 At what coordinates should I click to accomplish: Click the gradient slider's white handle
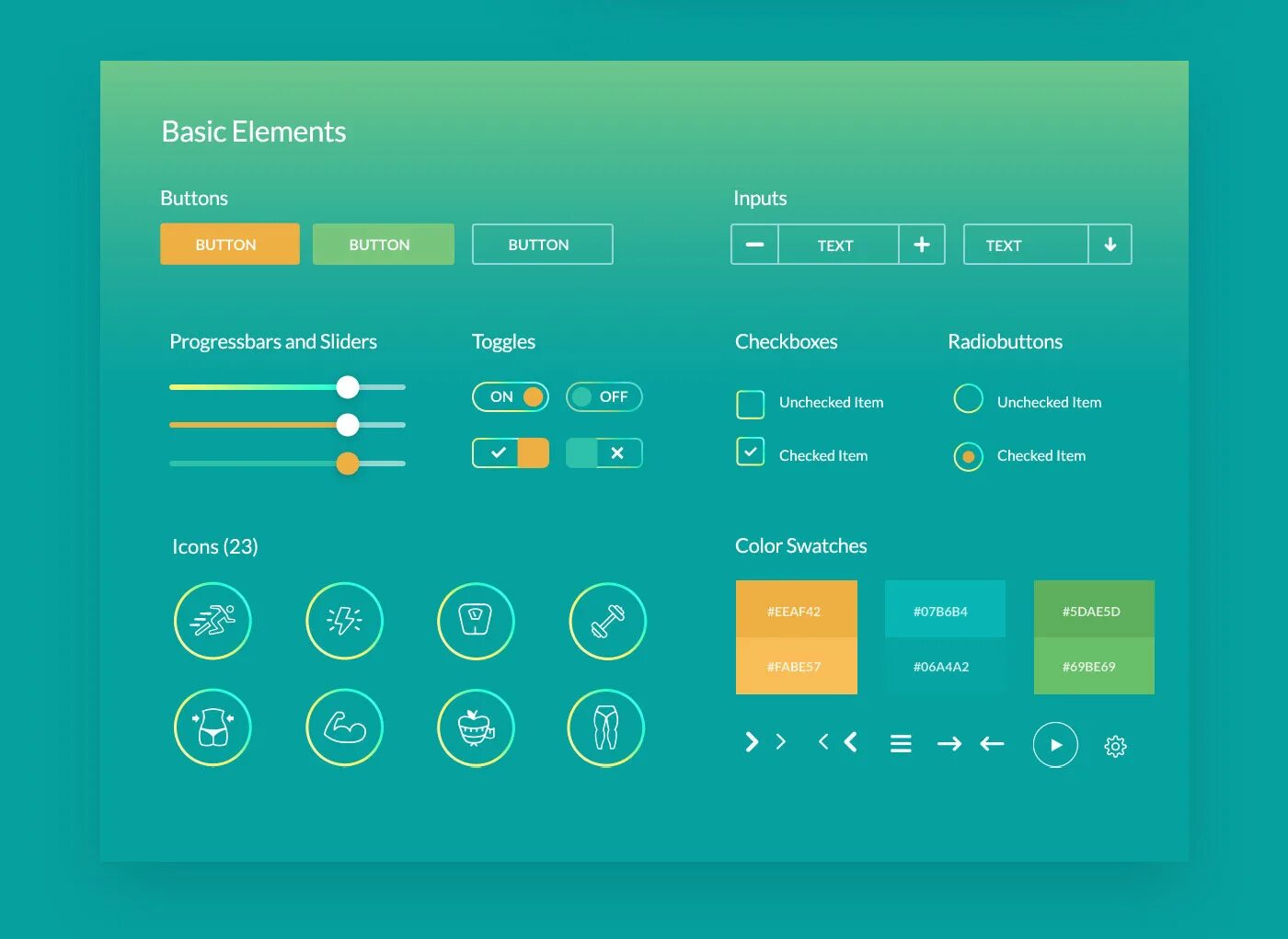[x=348, y=387]
